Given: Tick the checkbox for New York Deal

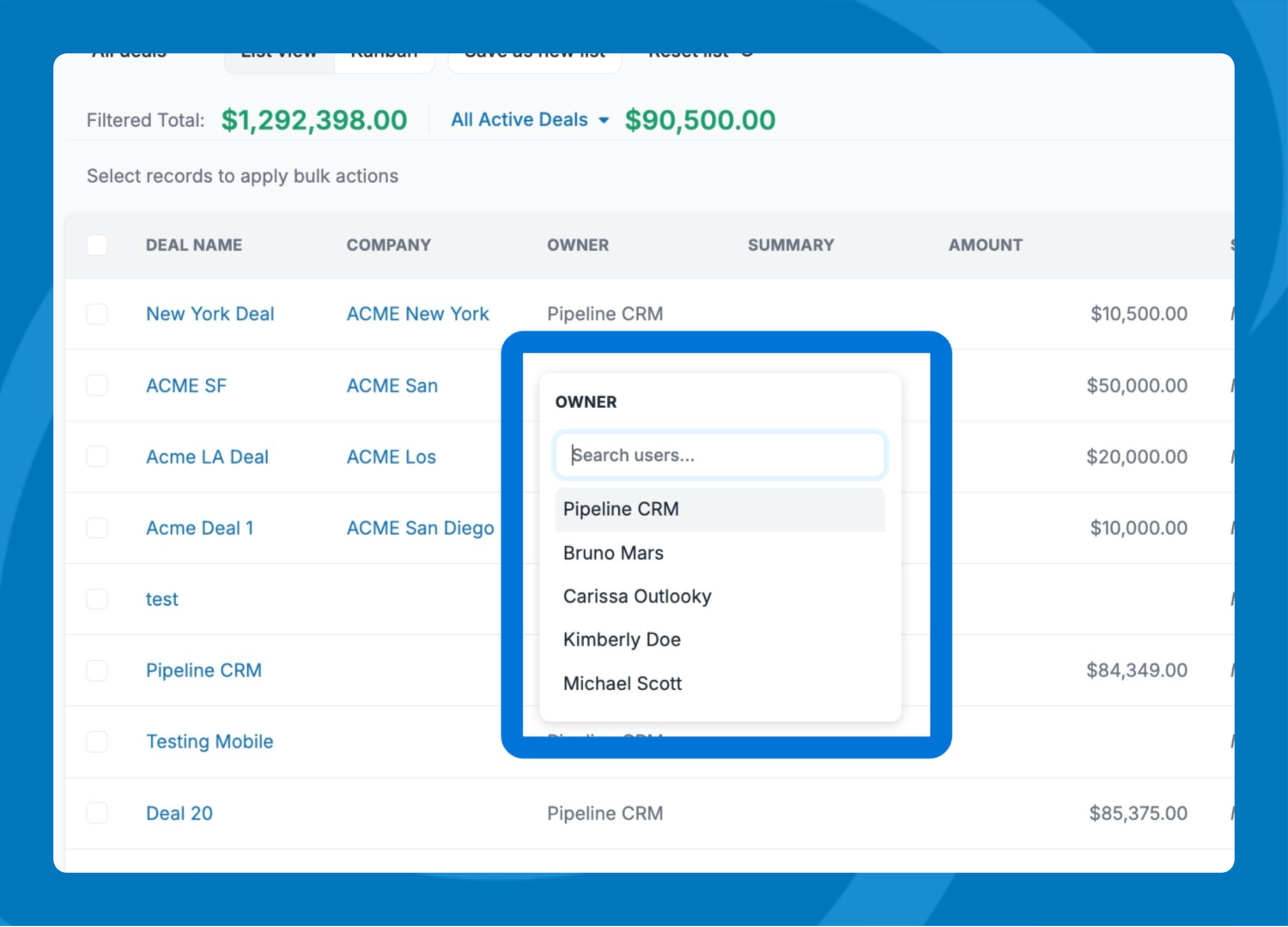Looking at the screenshot, I should click(x=97, y=314).
